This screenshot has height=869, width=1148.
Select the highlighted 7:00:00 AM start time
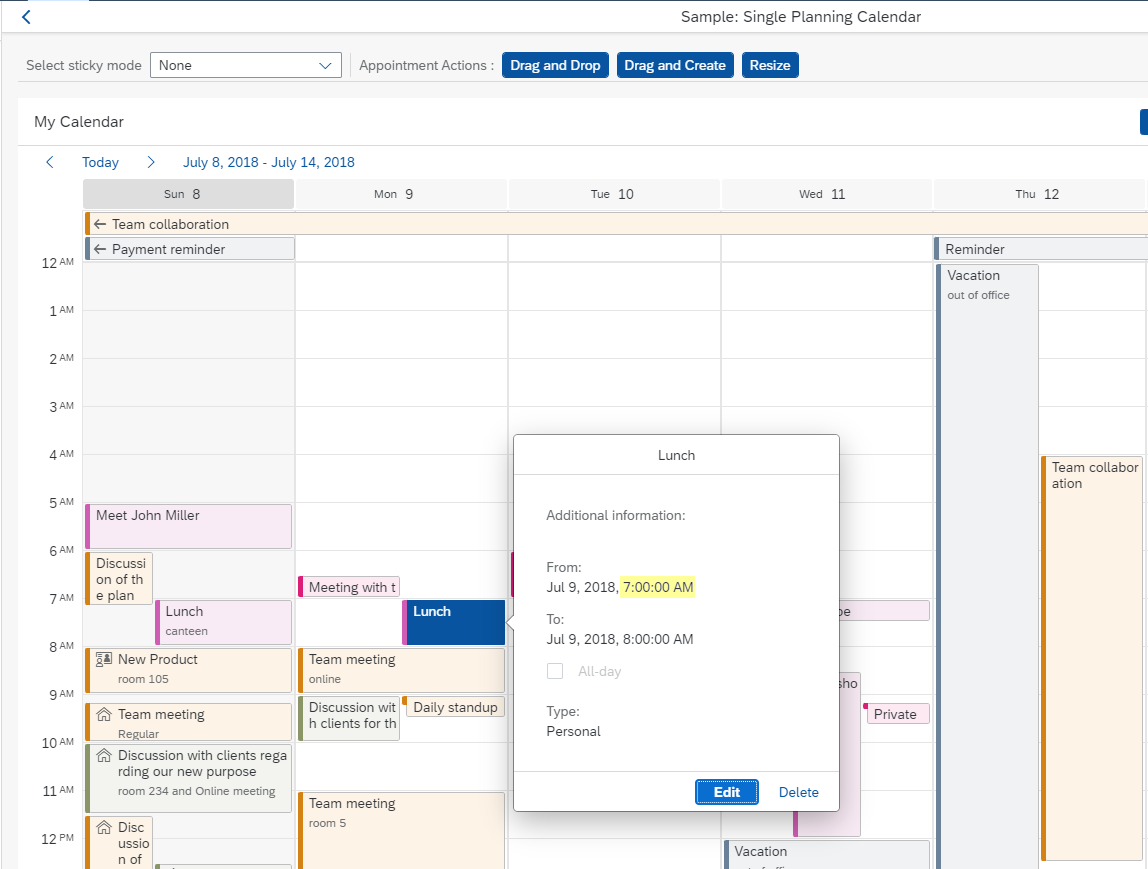pos(658,587)
